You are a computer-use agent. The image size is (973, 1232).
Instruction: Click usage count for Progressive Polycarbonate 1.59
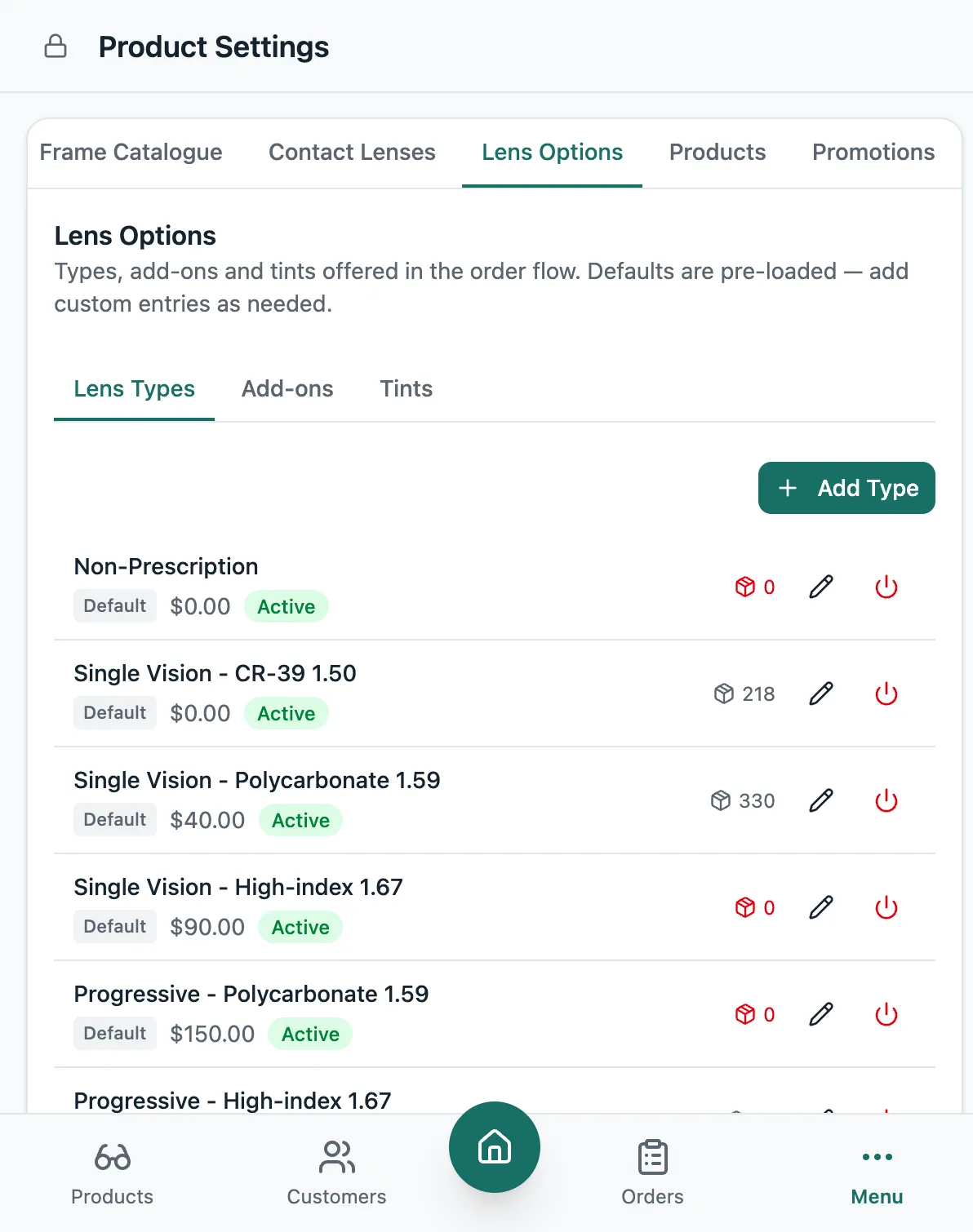coord(755,1014)
